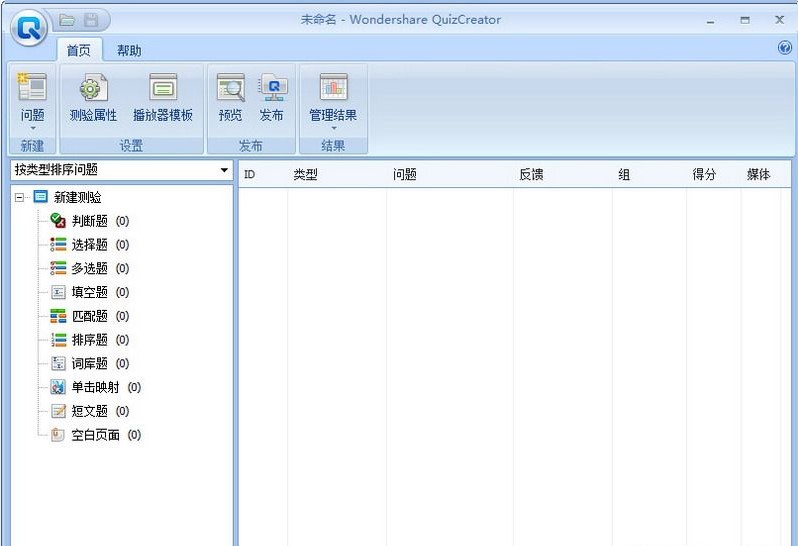This screenshot has height=546, width=798.
Task: Select the 空白页面 icon in tree
Action: coord(58,435)
